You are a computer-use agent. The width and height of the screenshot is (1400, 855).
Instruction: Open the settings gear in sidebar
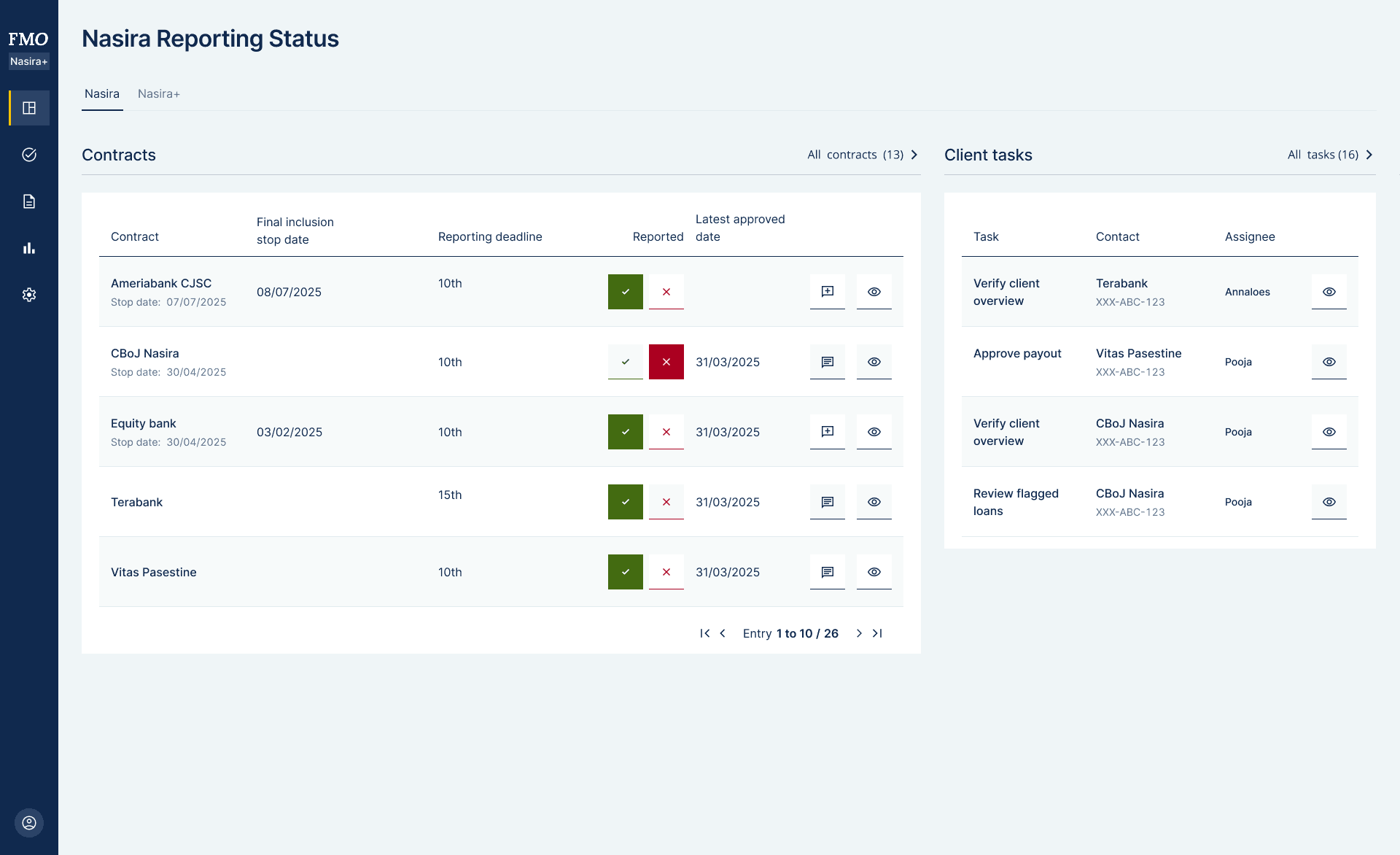(x=29, y=295)
